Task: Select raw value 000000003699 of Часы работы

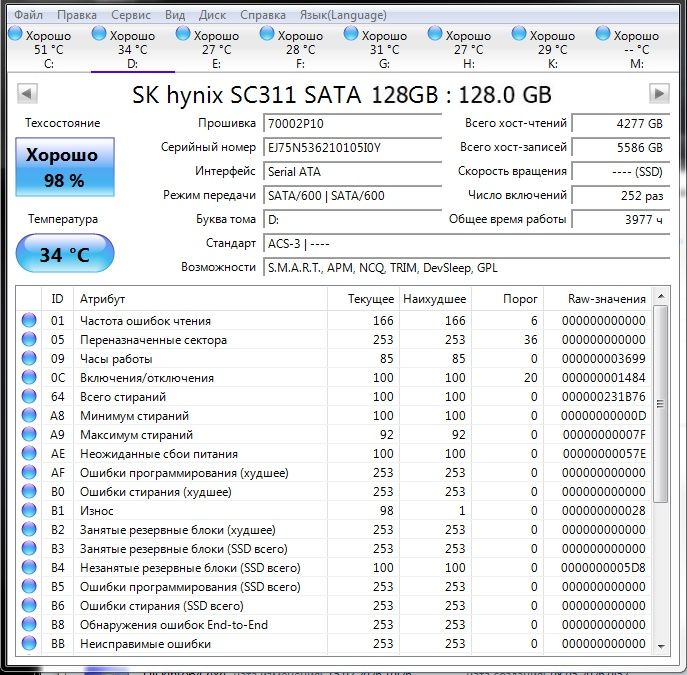Action: click(603, 359)
